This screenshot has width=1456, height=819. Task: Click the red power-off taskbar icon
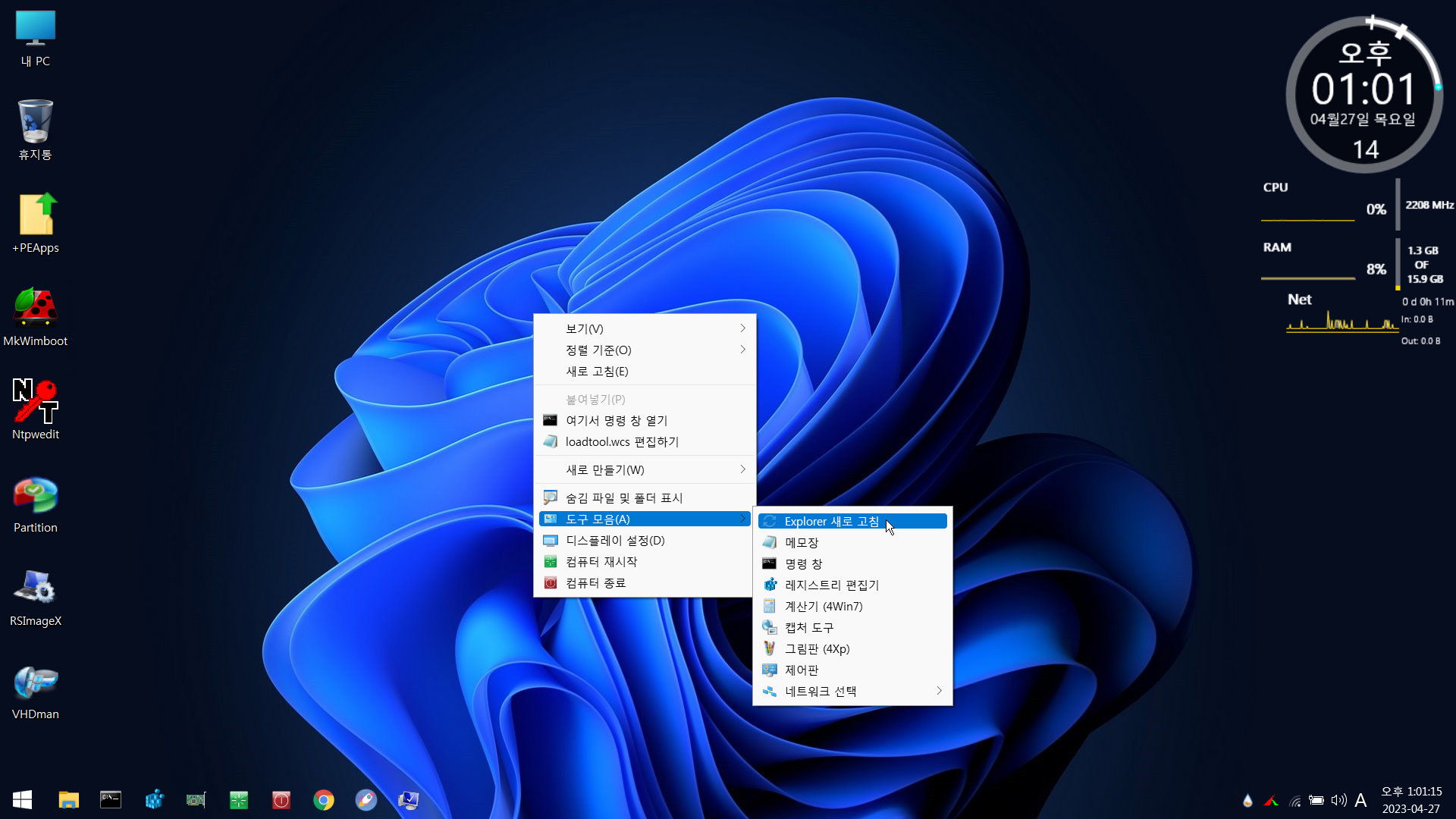[x=281, y=800]
